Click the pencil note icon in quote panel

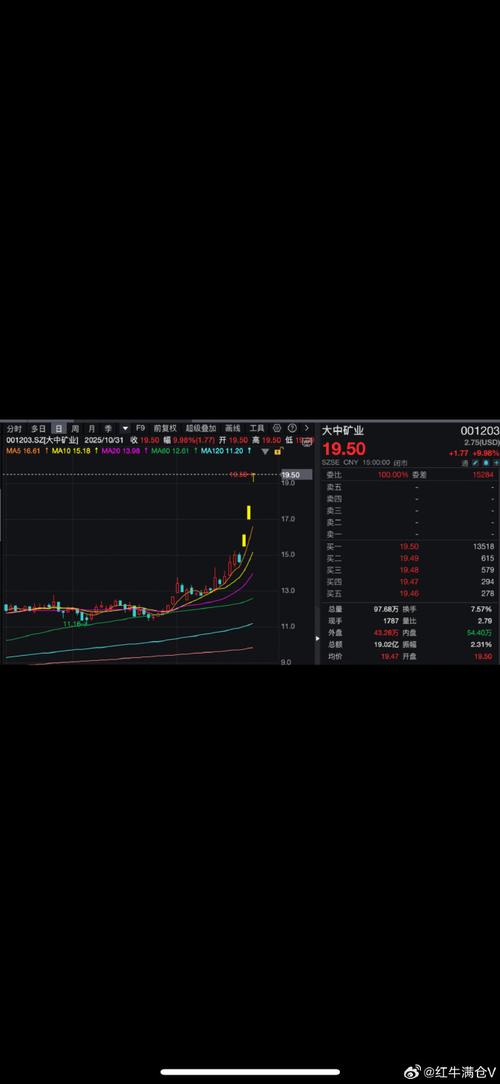pos(476,462)
